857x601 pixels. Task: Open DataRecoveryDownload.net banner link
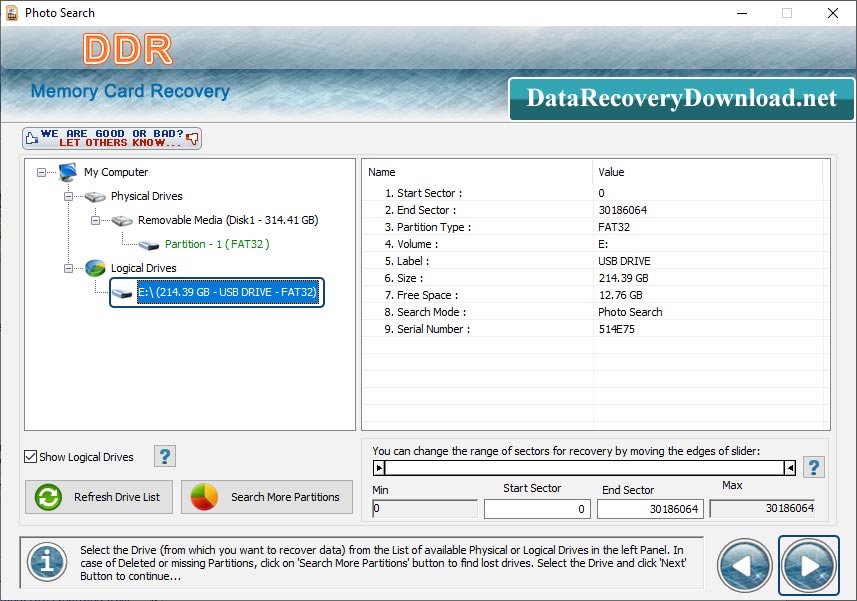(x=682, y=99)
